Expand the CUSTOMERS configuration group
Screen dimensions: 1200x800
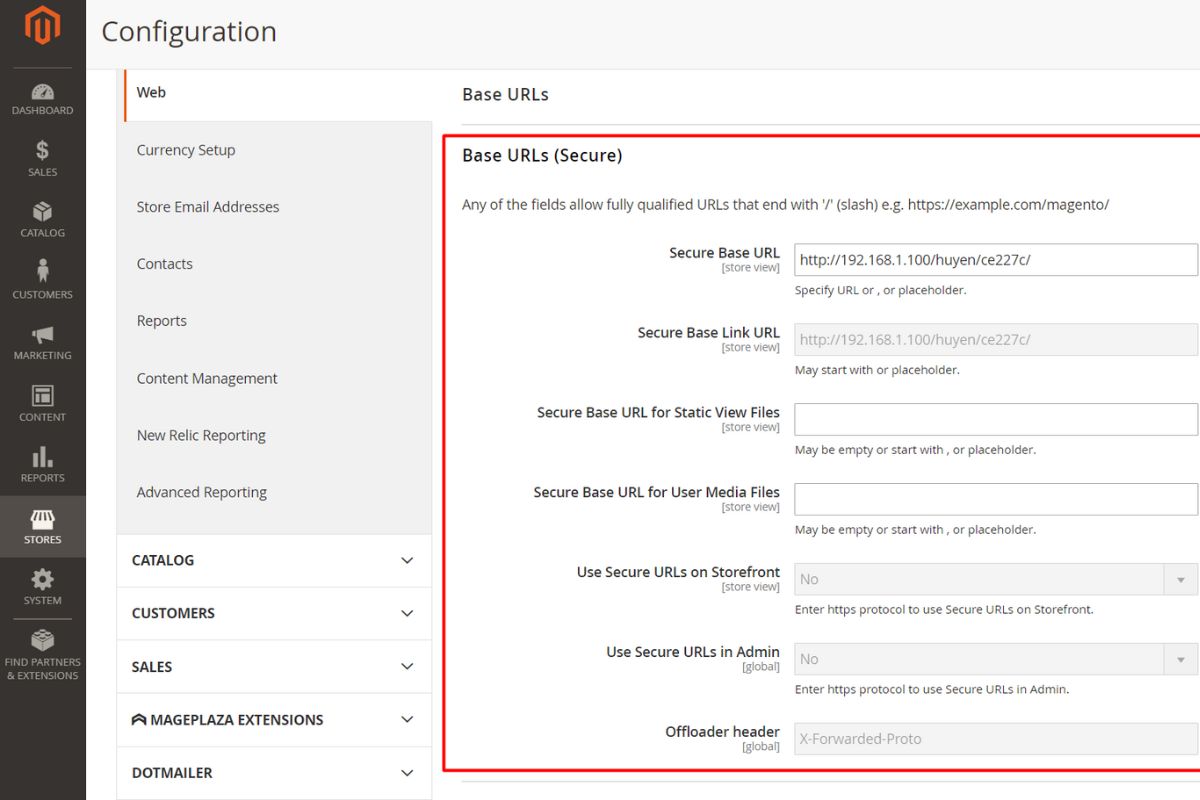tap(274, 613)
